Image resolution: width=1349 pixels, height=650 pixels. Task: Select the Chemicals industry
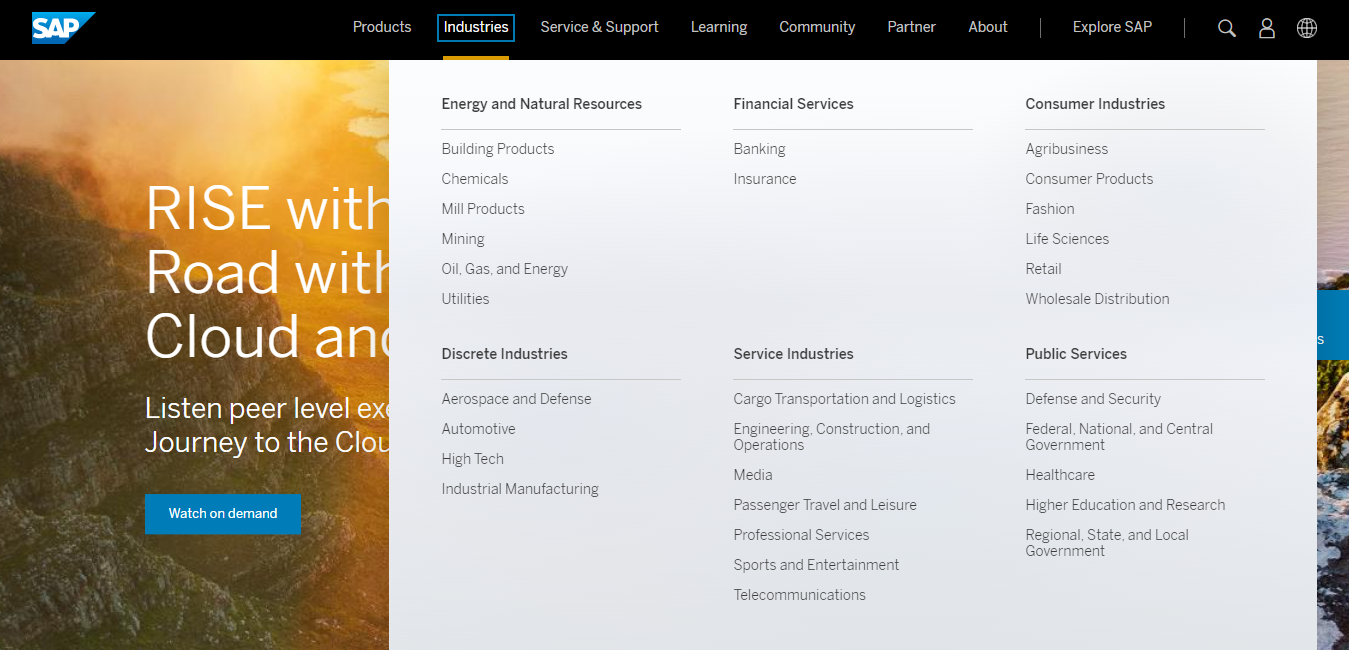[x=474, y=179]
